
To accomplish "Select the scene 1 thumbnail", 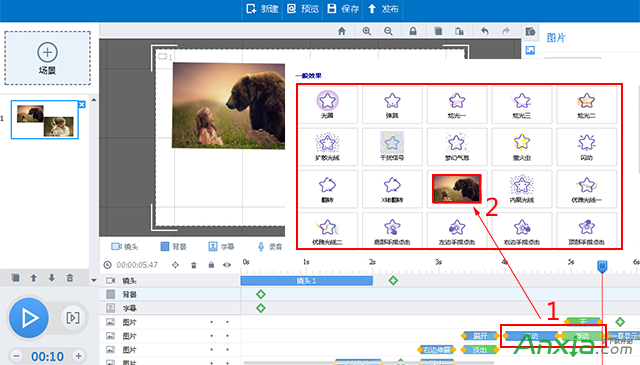I will point(44,120).
